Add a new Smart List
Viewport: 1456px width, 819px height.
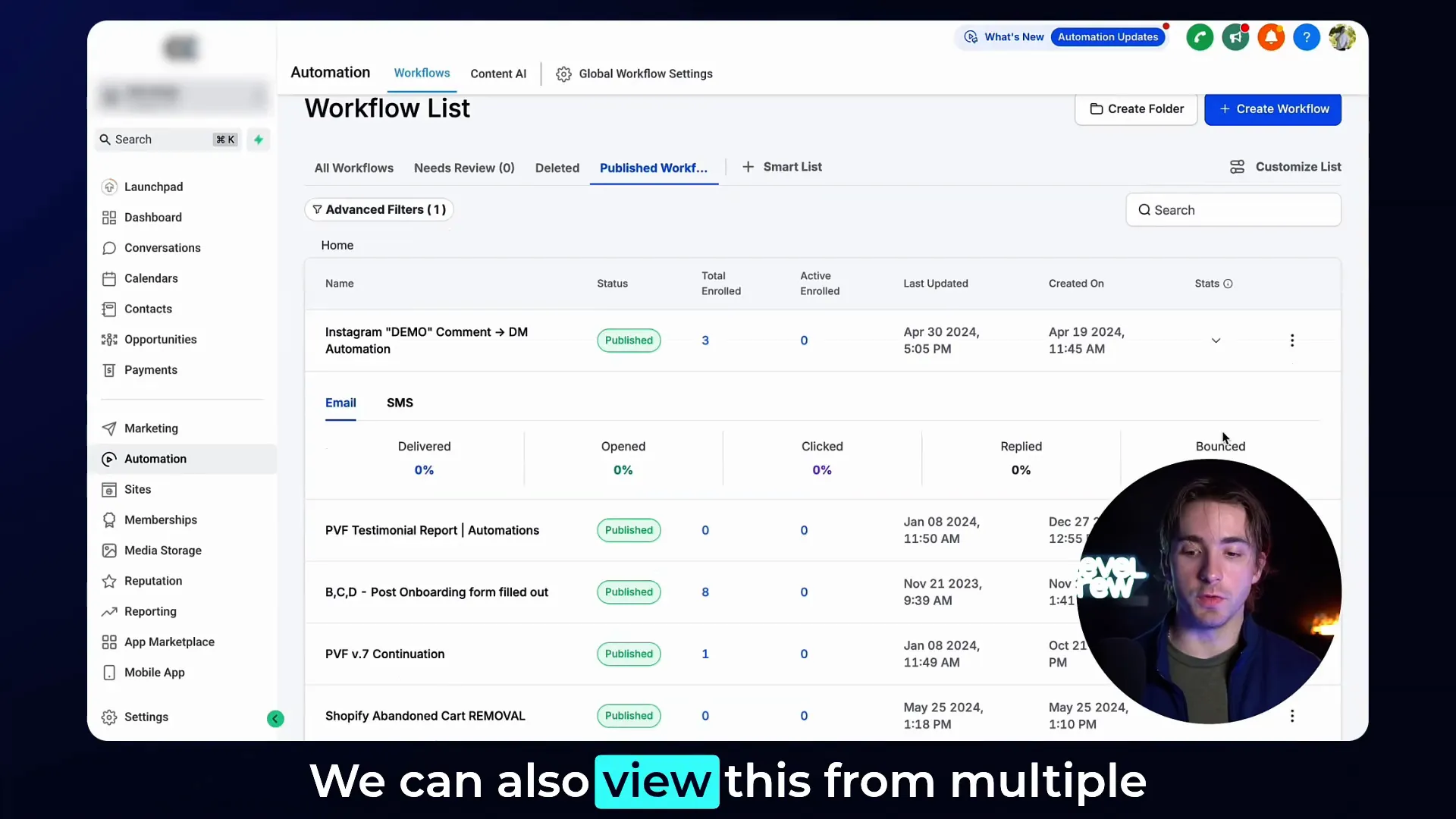click(x=782, y=167)
